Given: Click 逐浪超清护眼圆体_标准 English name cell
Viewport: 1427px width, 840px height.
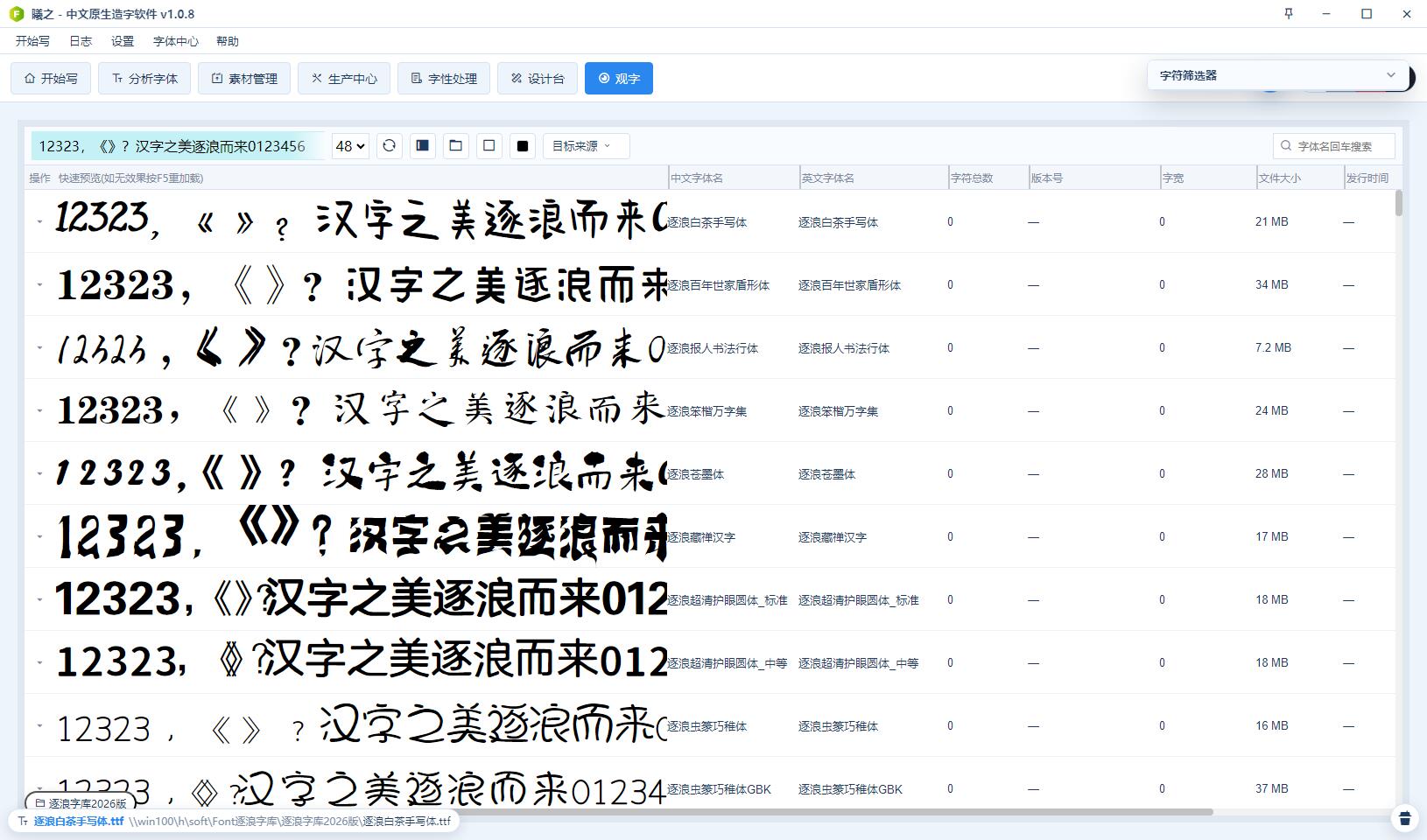Looking at the screenshot, I should 859,600.
